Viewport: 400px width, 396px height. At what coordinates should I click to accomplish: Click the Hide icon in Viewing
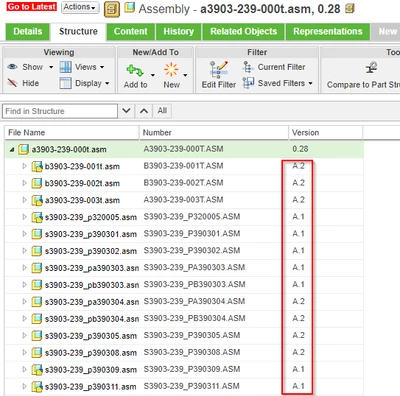12,83
